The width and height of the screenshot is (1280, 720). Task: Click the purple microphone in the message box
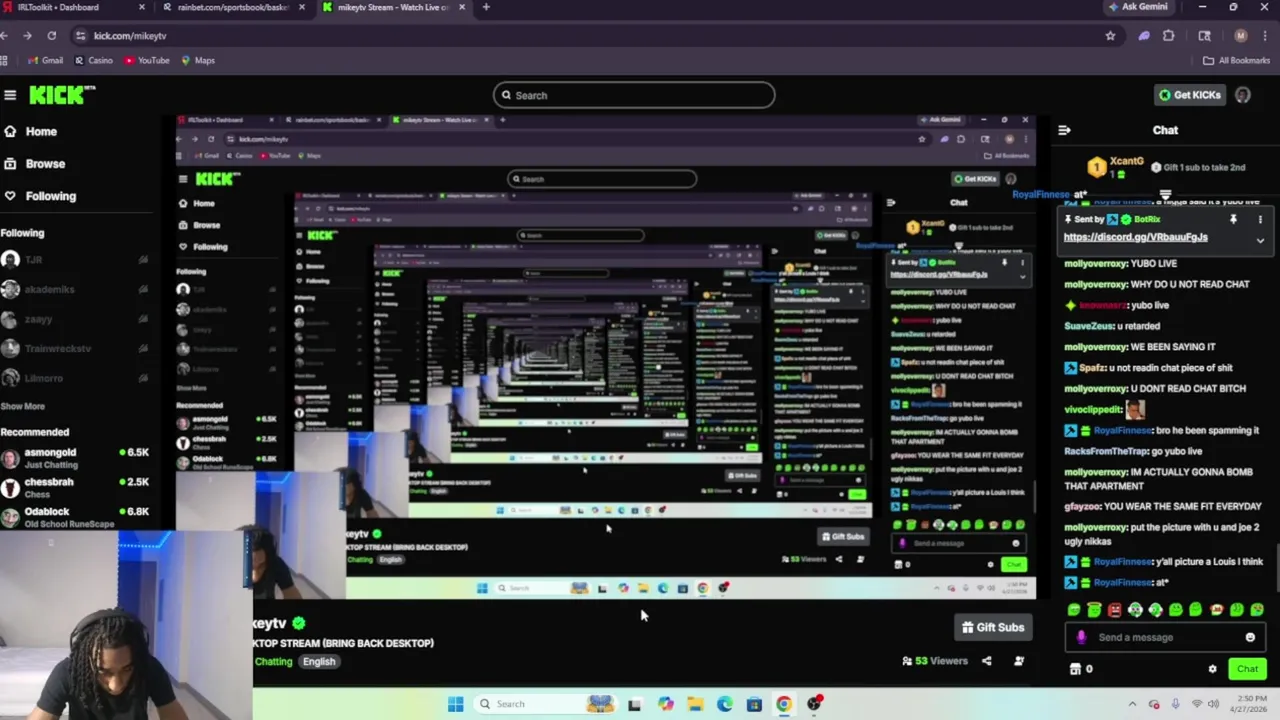click(x=1081, y=637)
